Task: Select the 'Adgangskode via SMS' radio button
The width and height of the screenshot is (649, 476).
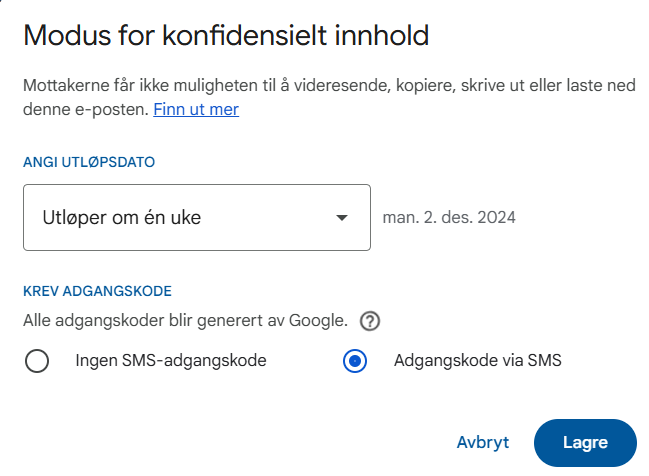Action: click(354, 361)
